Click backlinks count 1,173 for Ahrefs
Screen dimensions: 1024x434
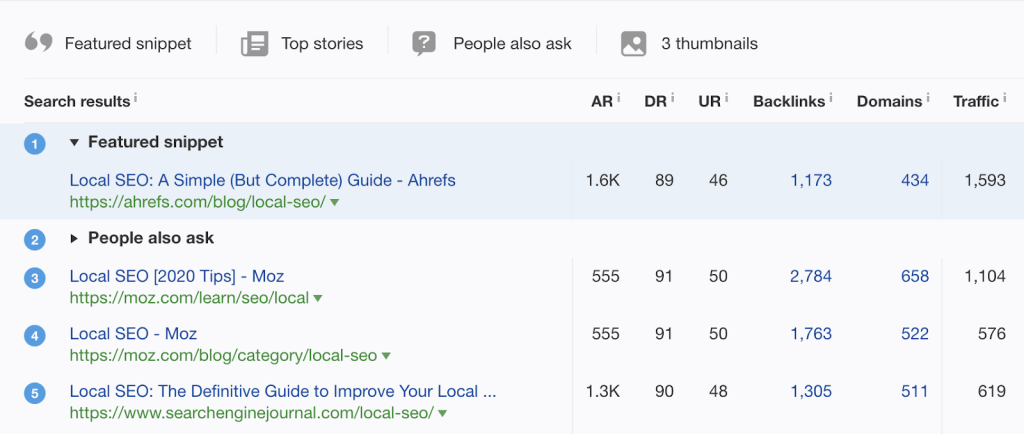click(810, 180)
